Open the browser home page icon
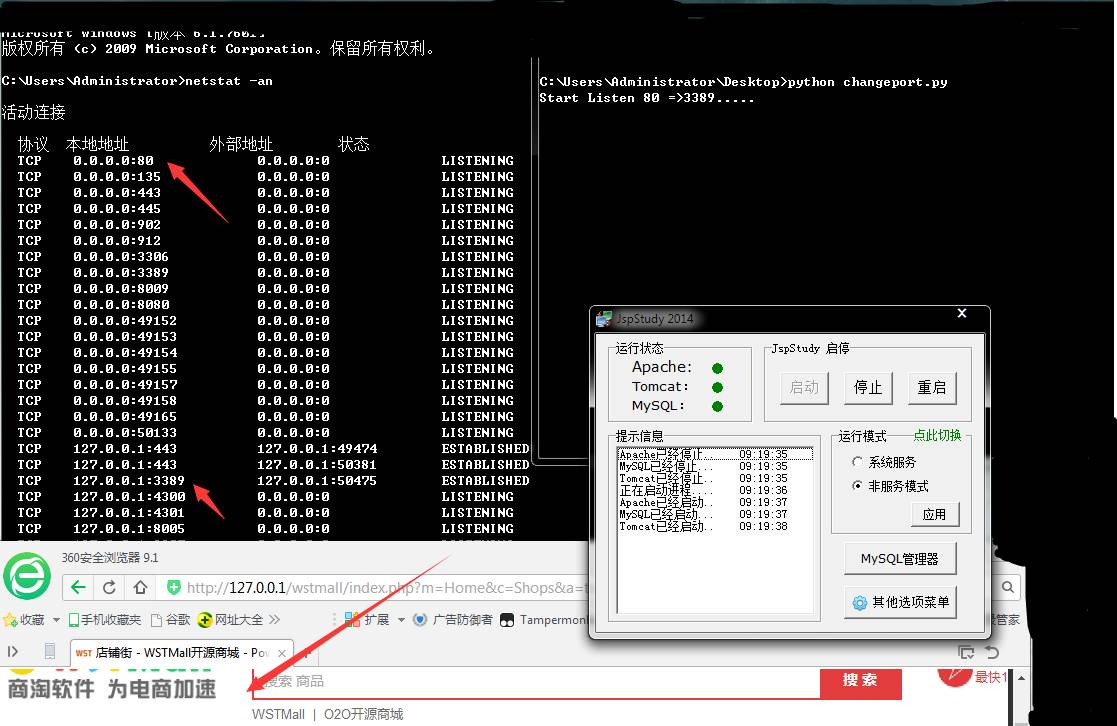 (140, 588)
